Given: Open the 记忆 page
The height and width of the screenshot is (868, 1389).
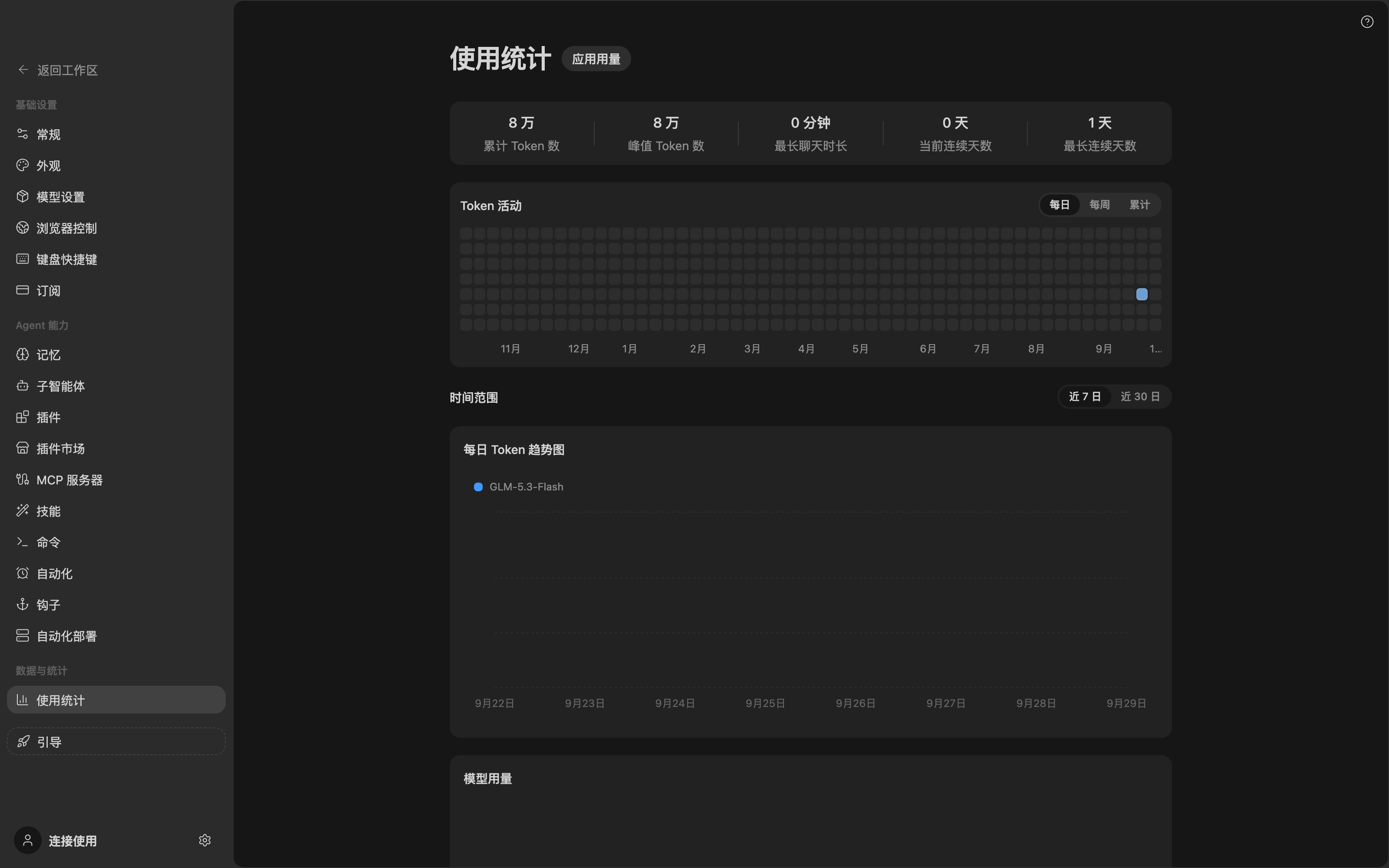Looking at the screenshot, I should [116, 355].
